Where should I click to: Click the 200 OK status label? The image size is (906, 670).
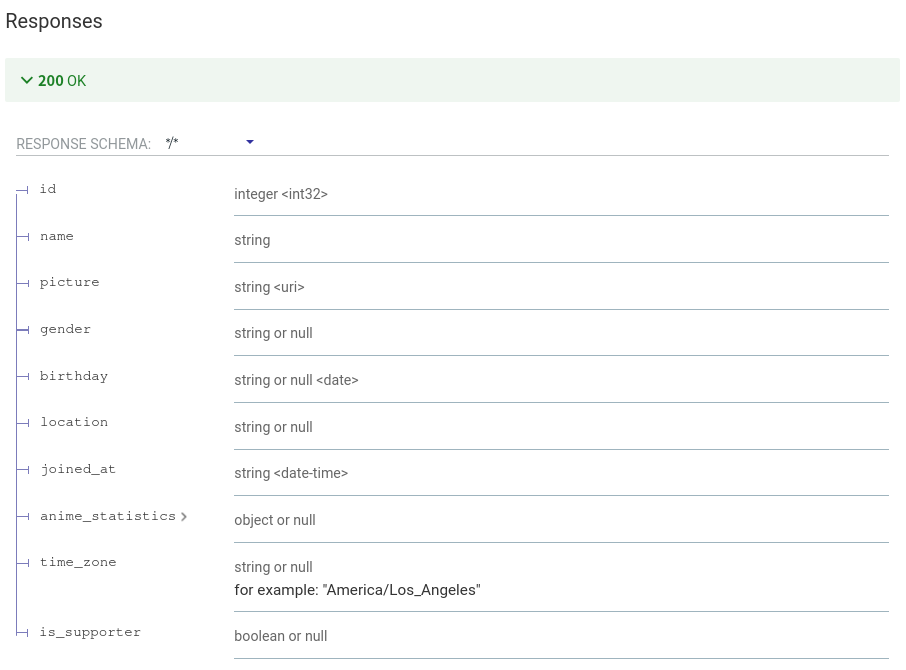63,80
